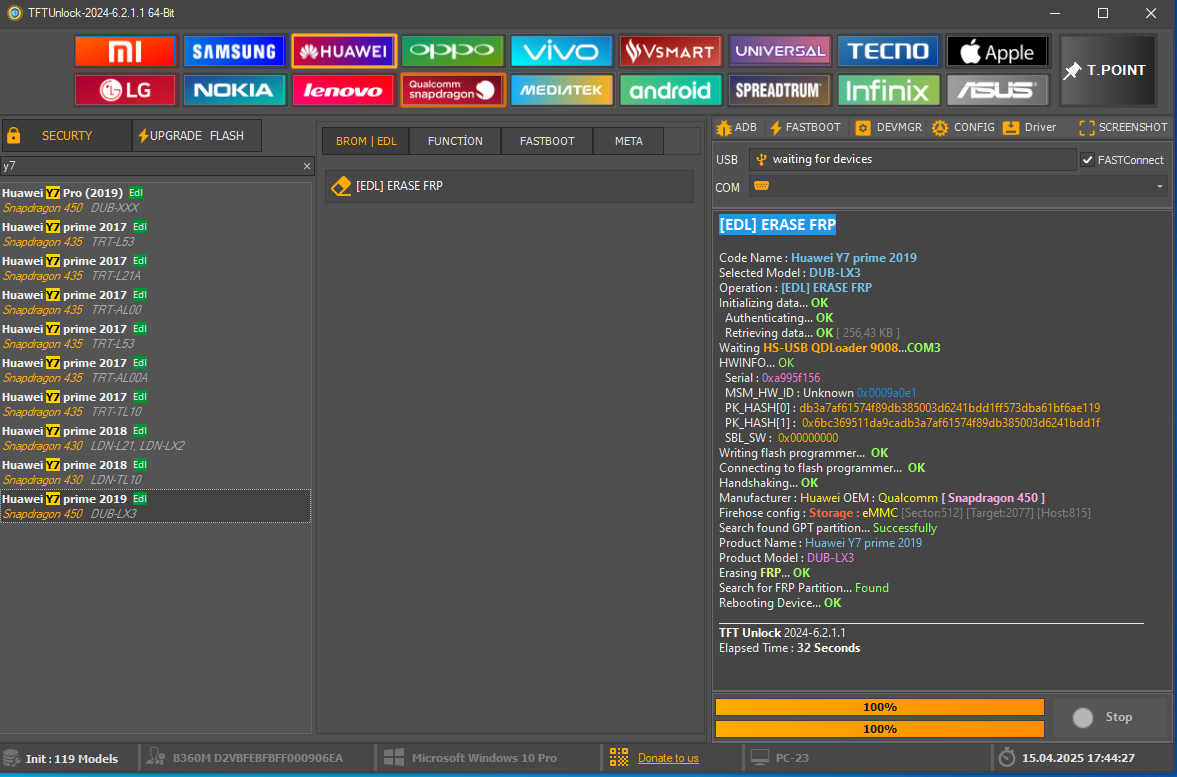The height and width of the screenshot is (777, 1177).
Task: Take a SCREENSHOT of the log
Action: tap(1123, 128)
